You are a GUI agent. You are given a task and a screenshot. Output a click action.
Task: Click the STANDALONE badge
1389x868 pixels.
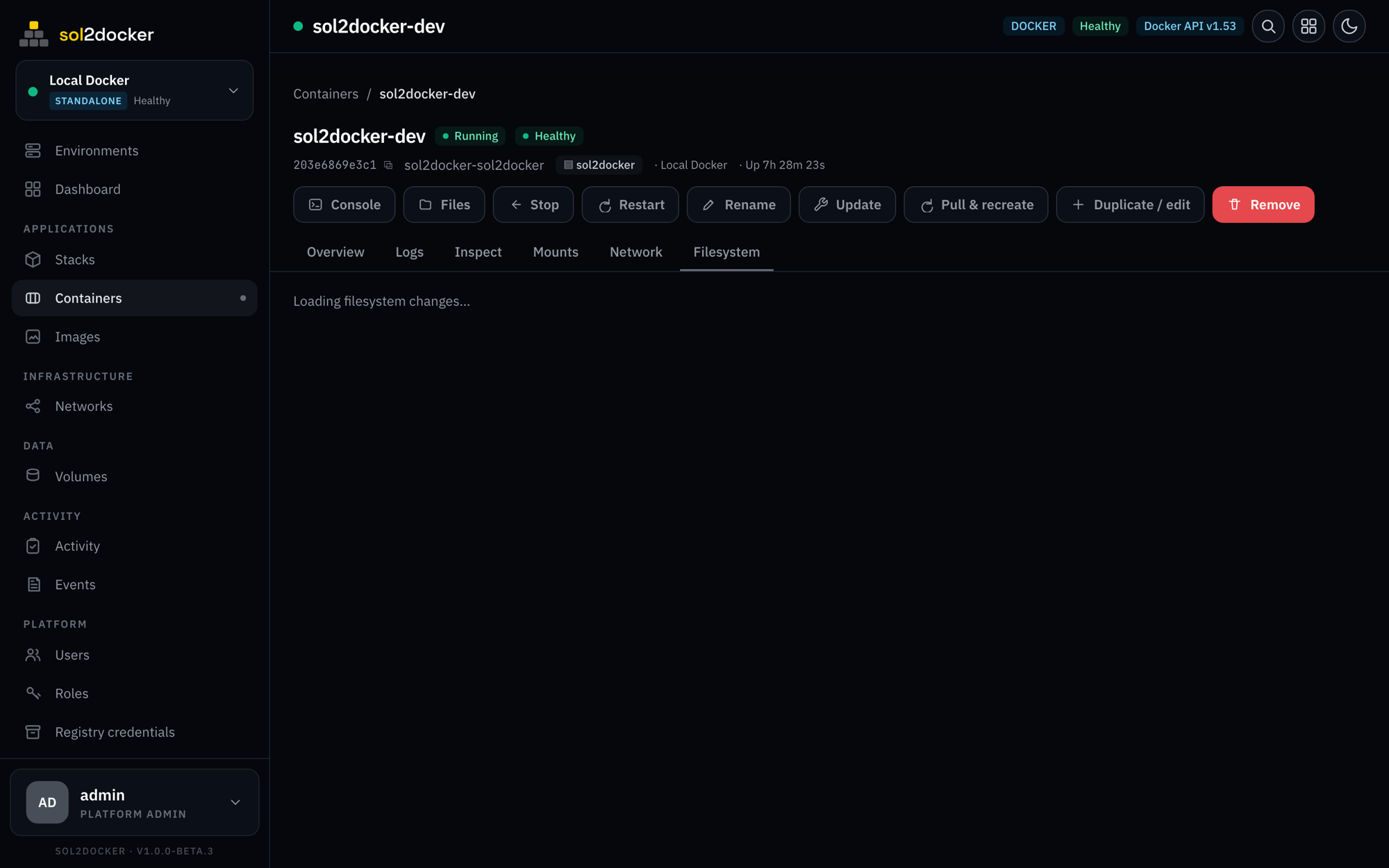(x=88, y=101)
